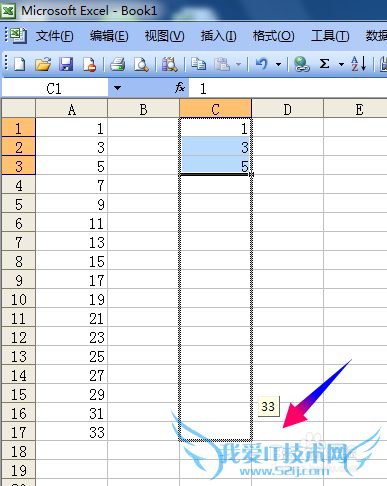Click cell A10 containing 19
This screenshot has height=486, width=387.
[x=72, y=299]
